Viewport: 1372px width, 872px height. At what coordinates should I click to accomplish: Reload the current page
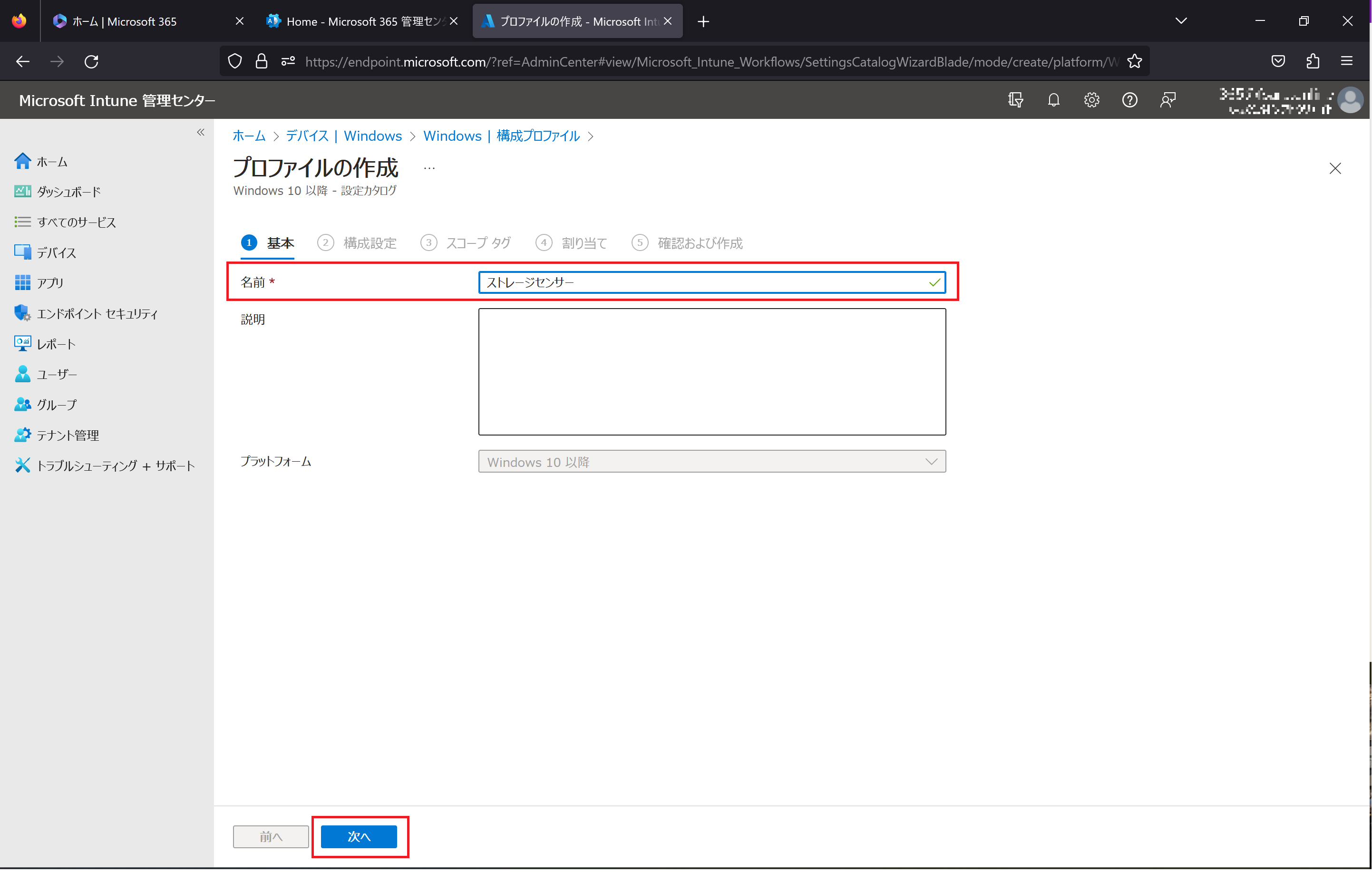pos(92,61)
